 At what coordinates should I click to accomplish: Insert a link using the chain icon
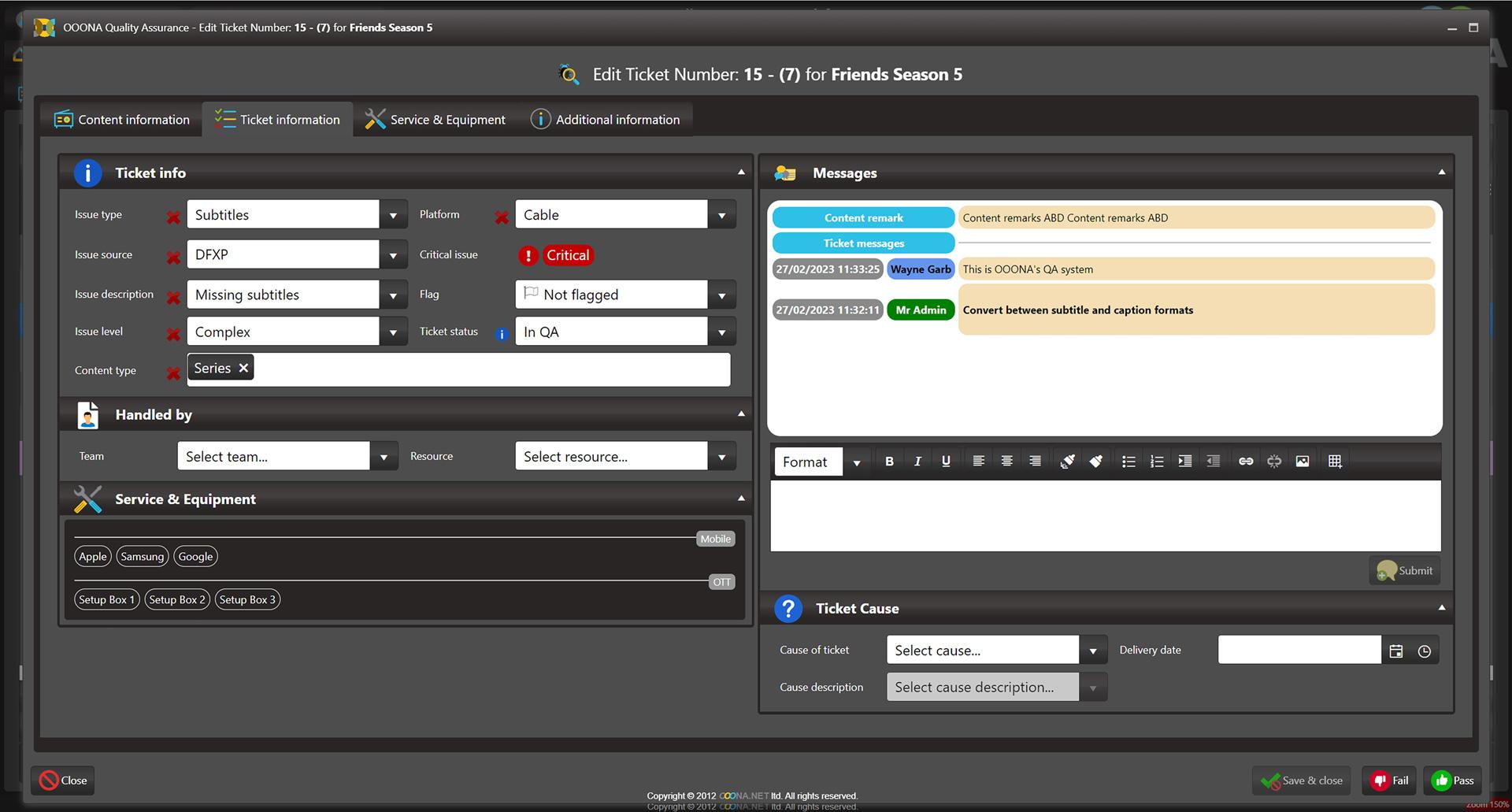click(x=1245, y=461)
